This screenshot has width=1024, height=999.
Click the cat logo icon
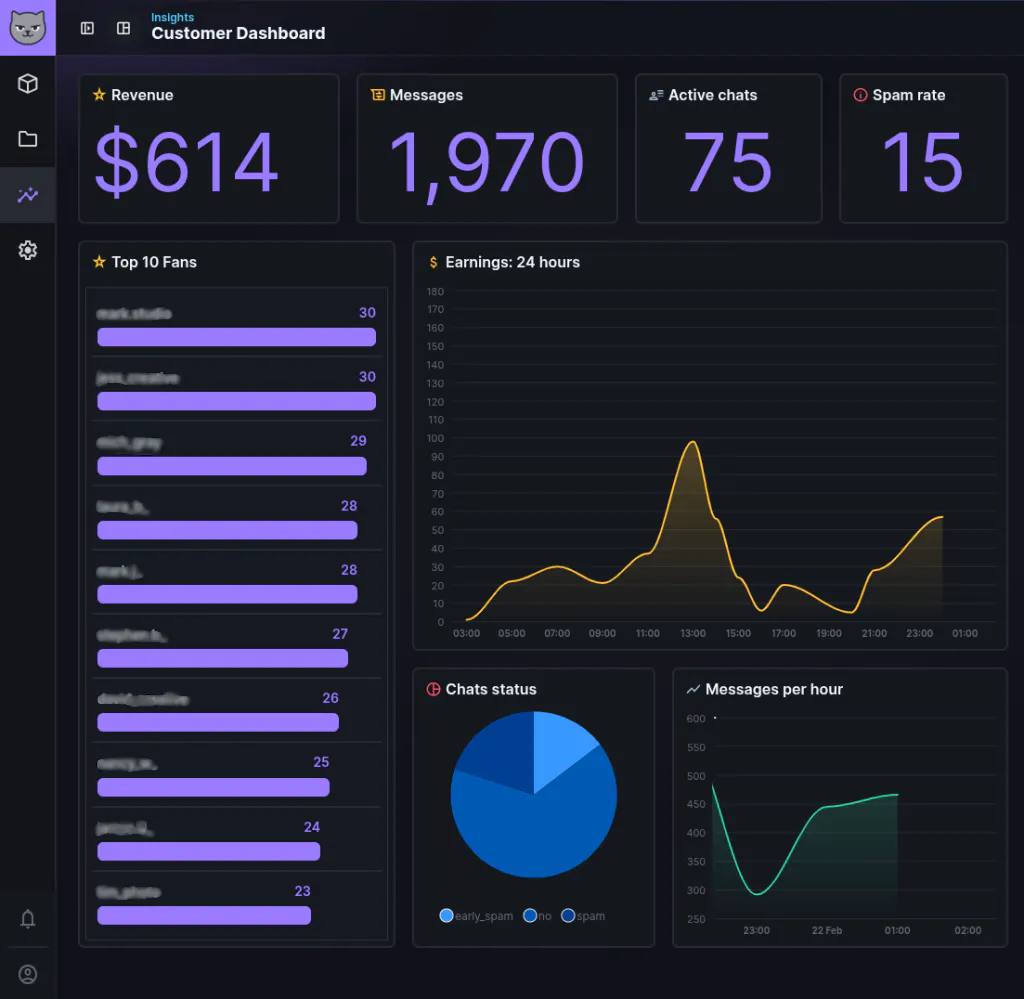tap(27, 27)
